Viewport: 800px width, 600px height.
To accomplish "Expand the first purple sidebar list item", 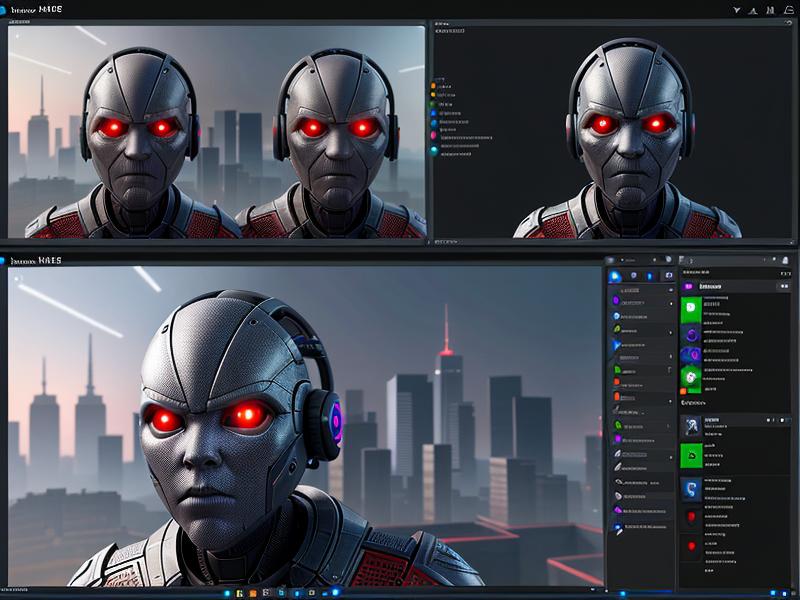I will 616,298.
